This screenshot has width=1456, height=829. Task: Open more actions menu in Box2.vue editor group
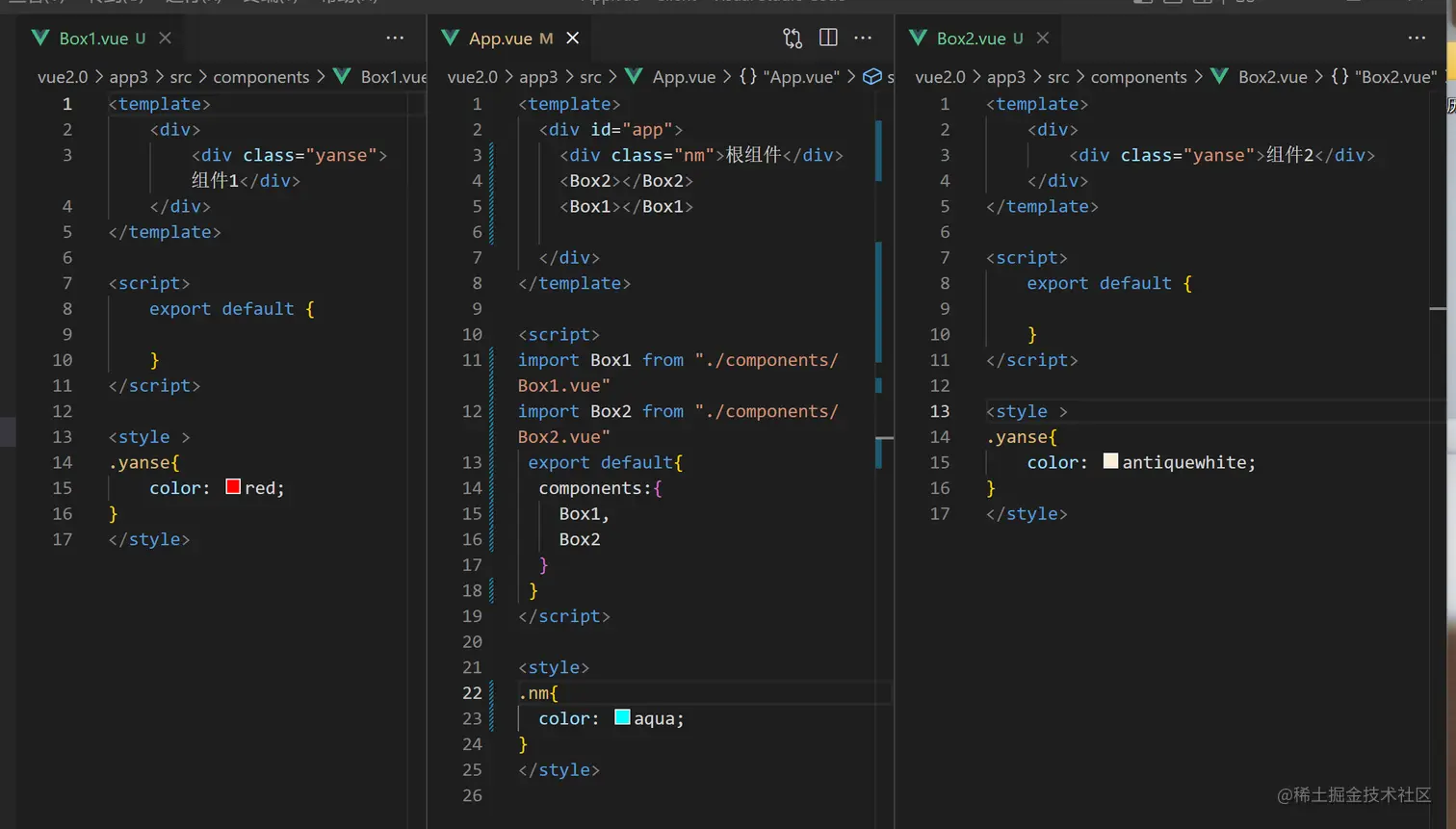coord(1417,39)
